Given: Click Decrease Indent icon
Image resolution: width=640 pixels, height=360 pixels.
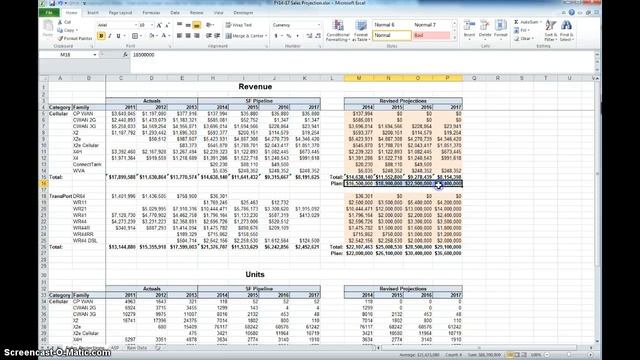Looking at the screenshot, I should [209, 36].
